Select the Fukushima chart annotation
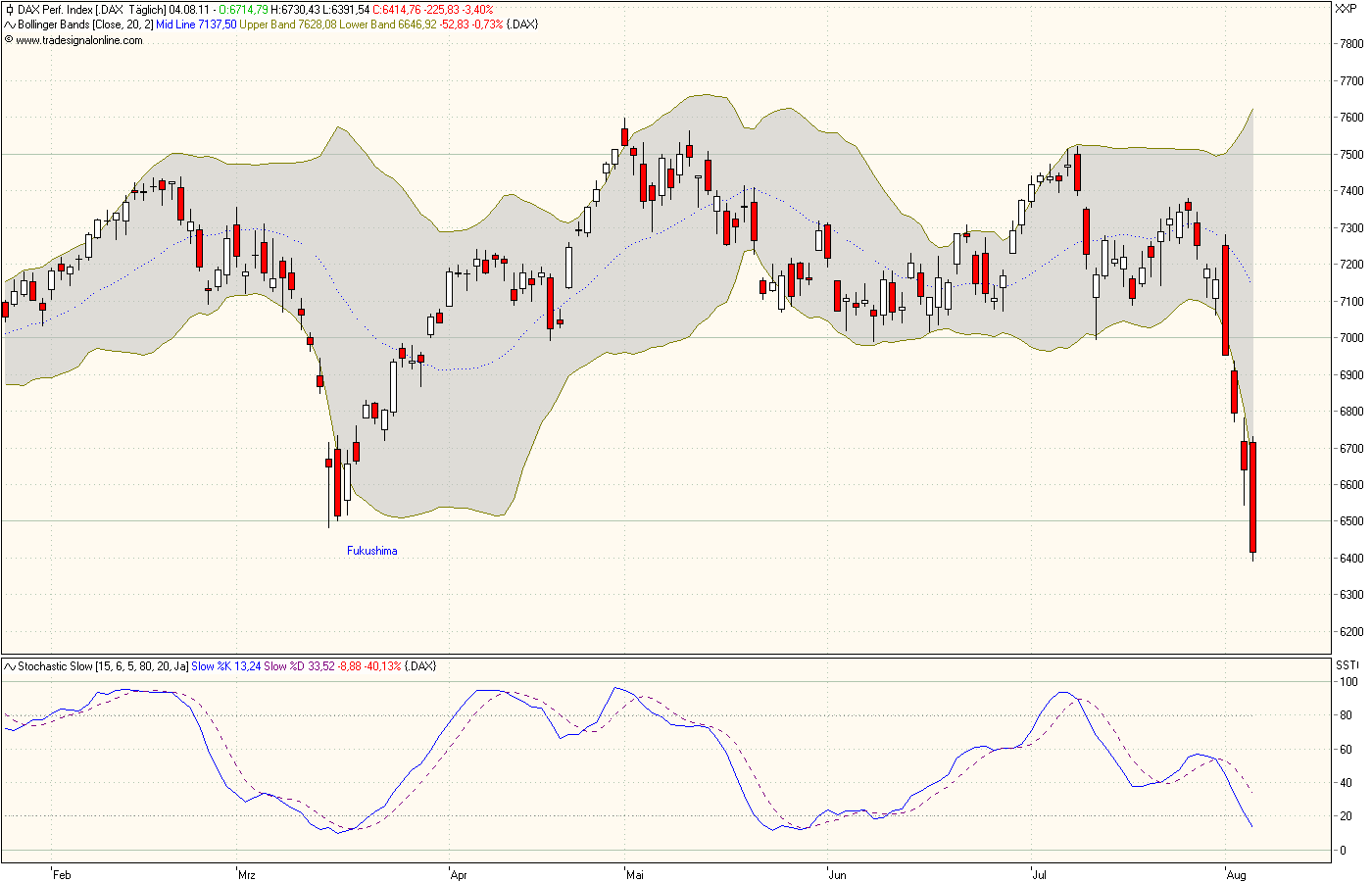 pos(370,550)
